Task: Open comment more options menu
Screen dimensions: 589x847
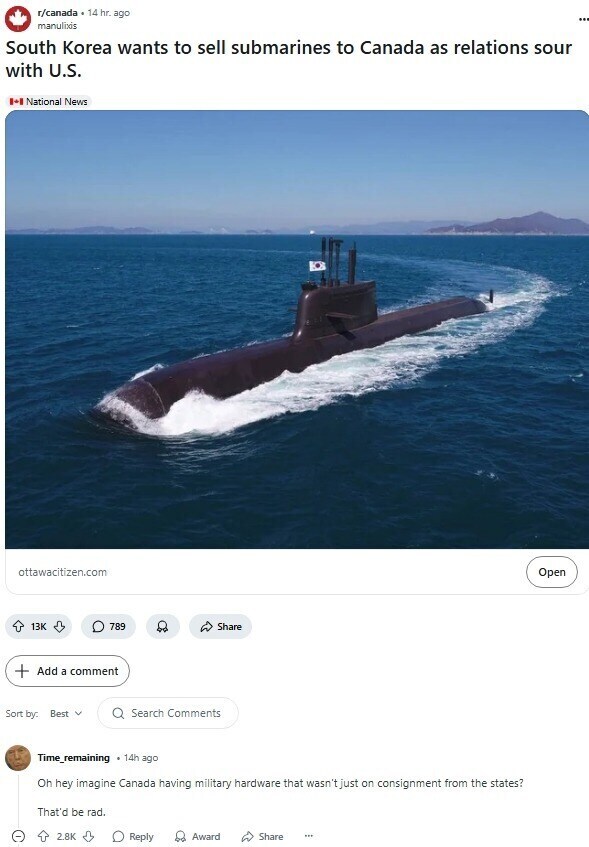Action: (x=309, y=836)
